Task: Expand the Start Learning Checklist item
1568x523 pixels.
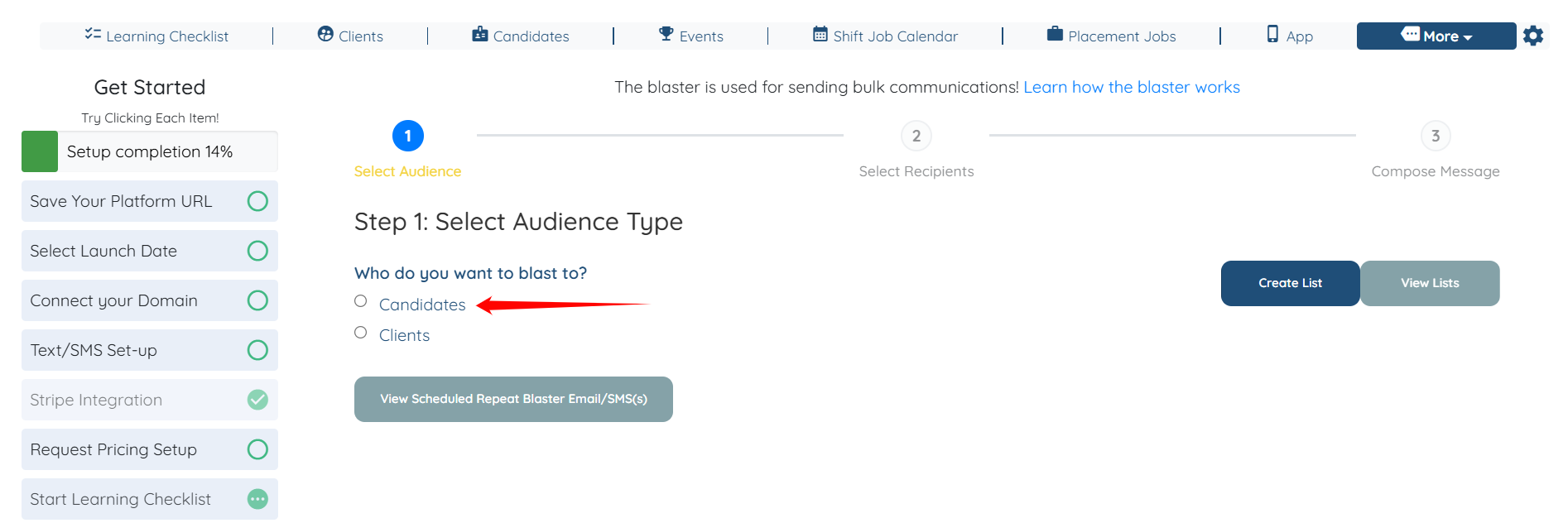Action: click(x=257, y=499)
